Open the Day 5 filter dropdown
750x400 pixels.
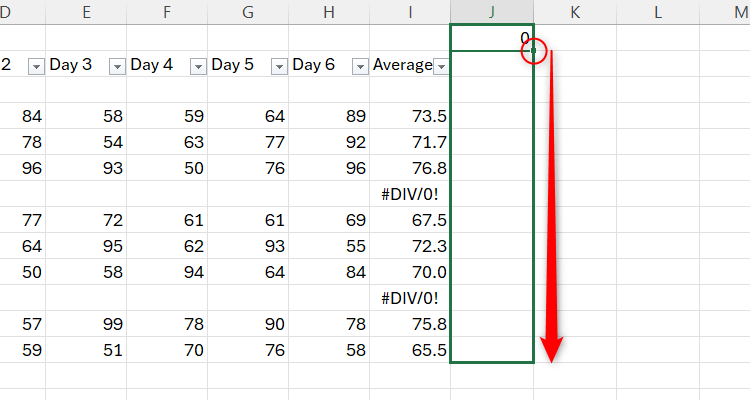(x=278, y=65)
